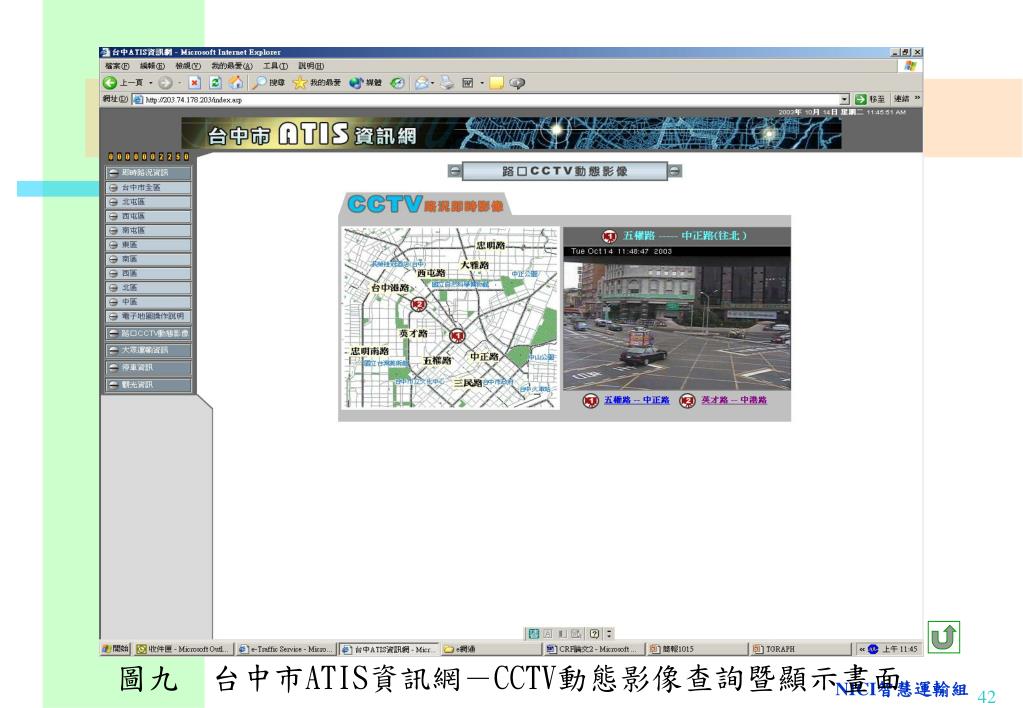Refresh the page with the Refresh icon
Image resolution: width=1023 pixels, height=708 pixels.
click(215, 83)
